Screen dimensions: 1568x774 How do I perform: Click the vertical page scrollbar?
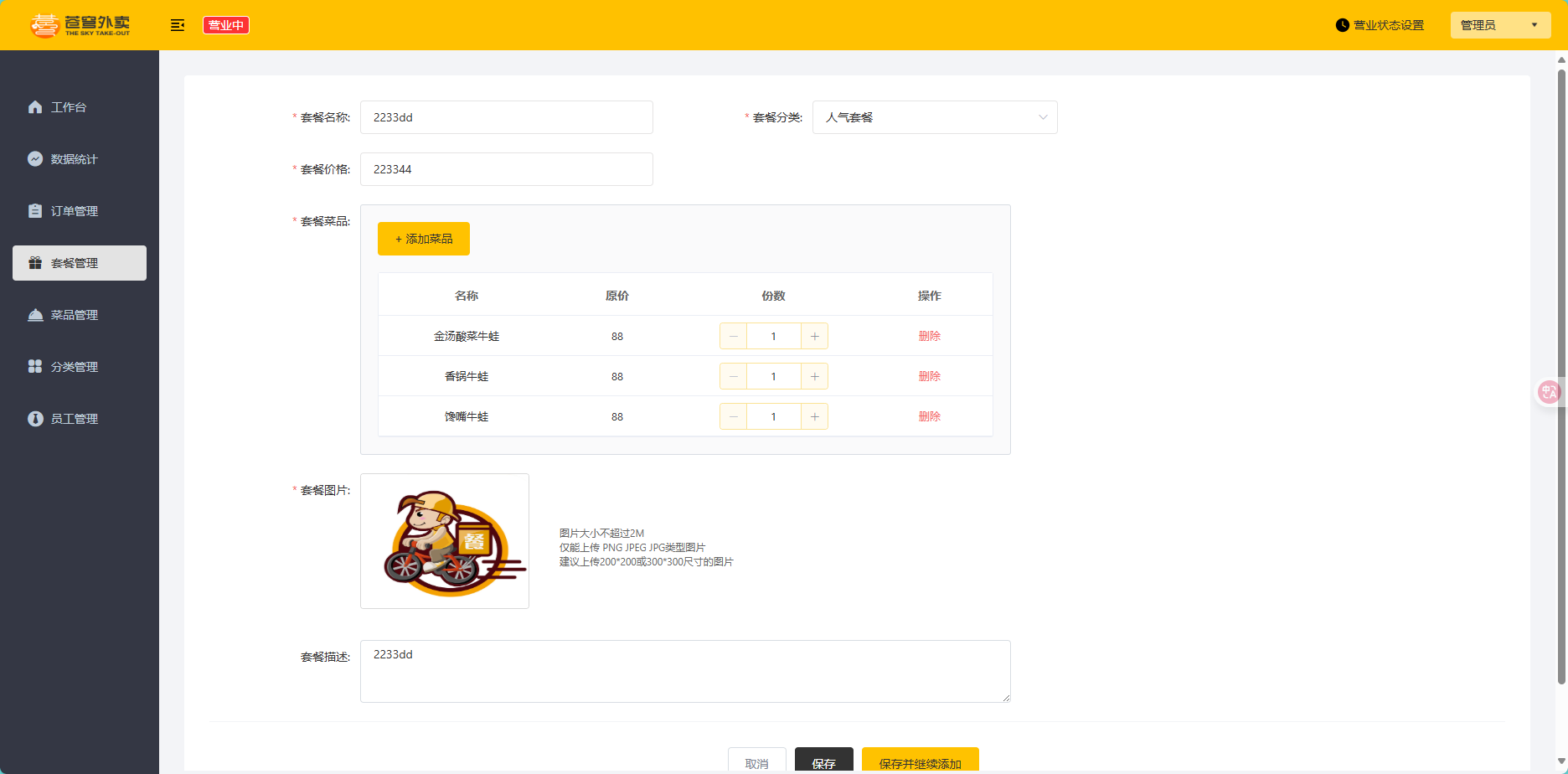[x=1561, y=377]
